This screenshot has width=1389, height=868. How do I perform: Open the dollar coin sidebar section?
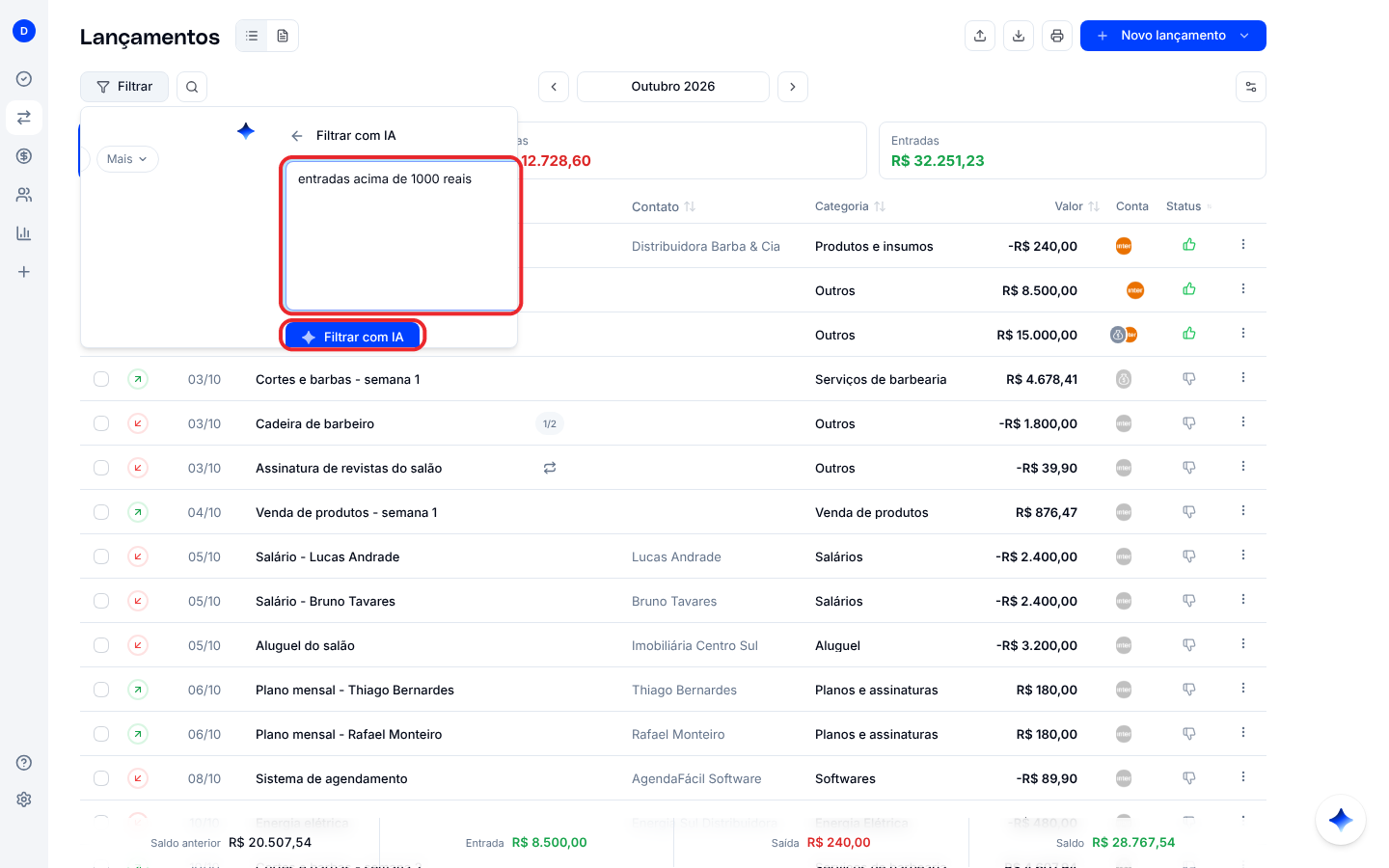[x=24, y=156]
